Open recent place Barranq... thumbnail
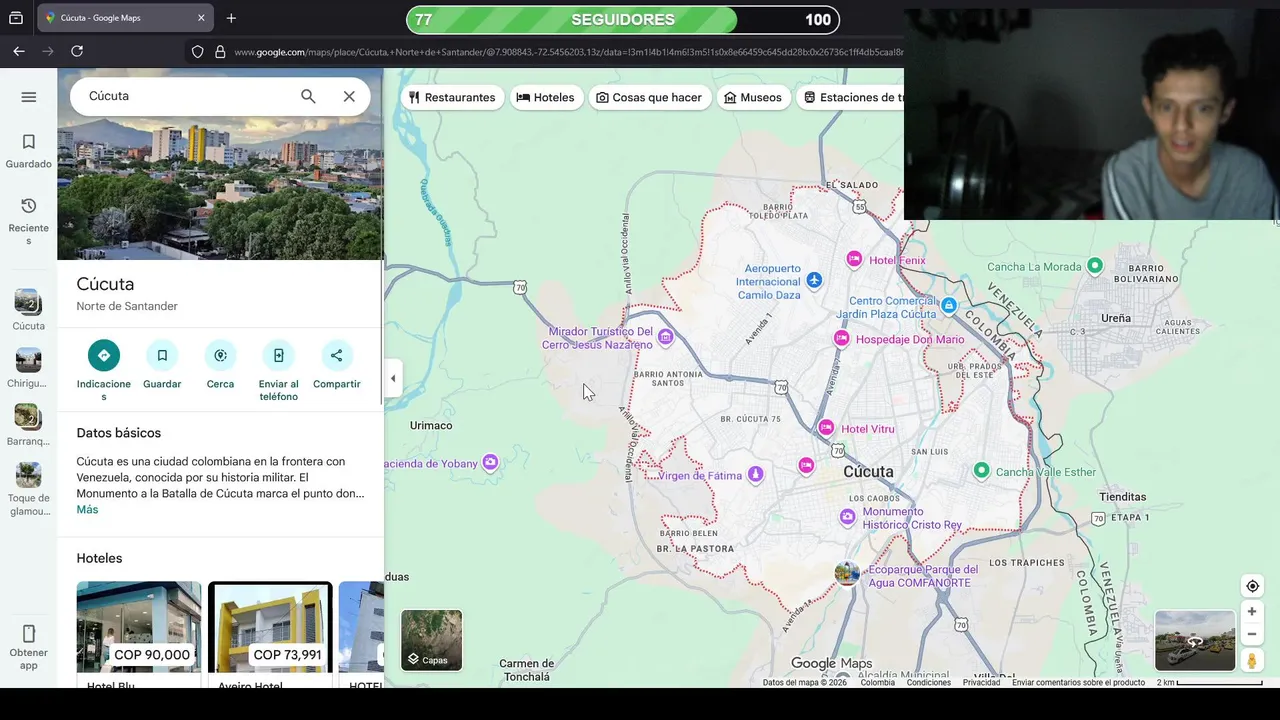 point(28,417)
